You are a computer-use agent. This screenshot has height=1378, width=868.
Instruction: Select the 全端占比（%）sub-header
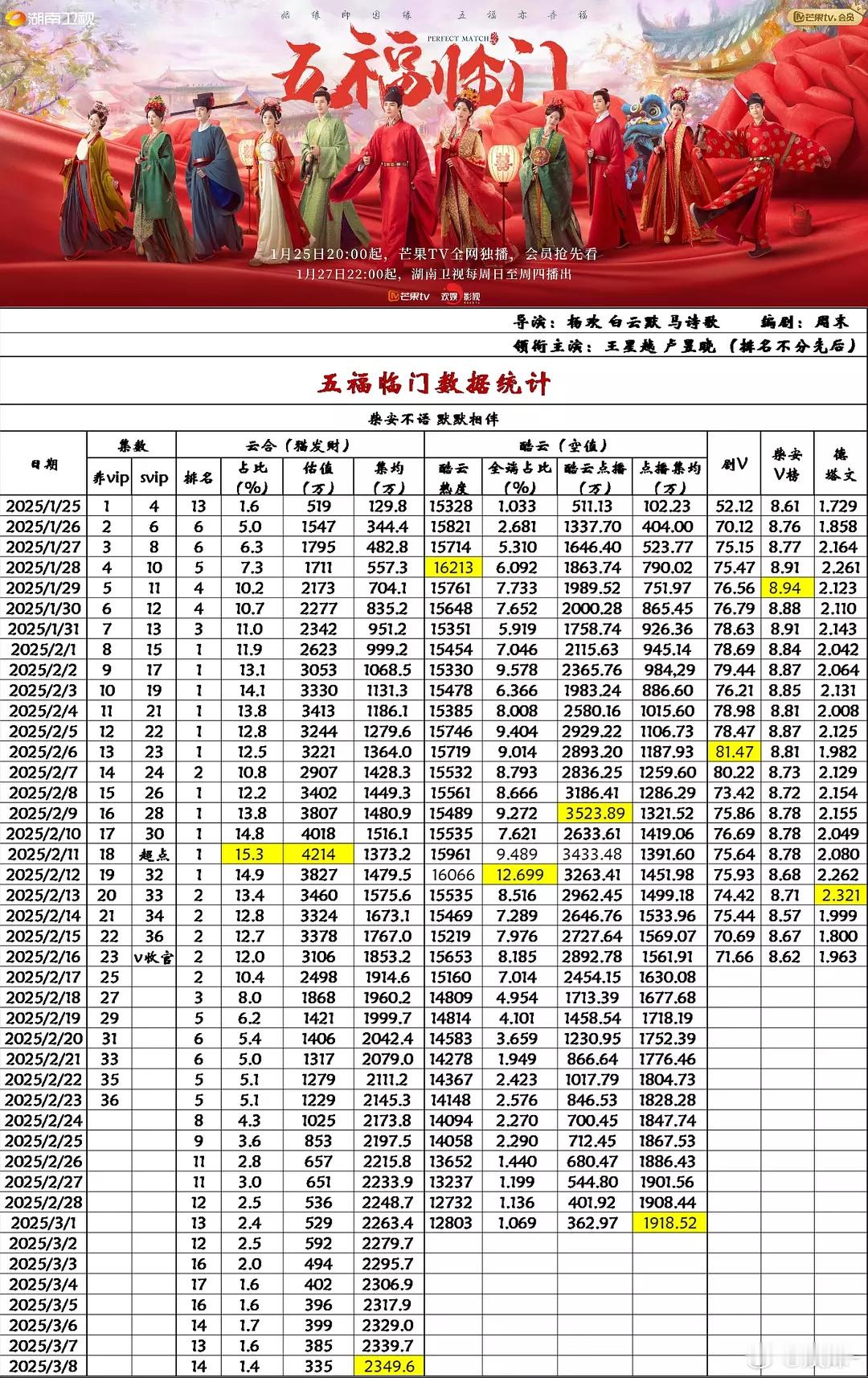pos(518,478)
